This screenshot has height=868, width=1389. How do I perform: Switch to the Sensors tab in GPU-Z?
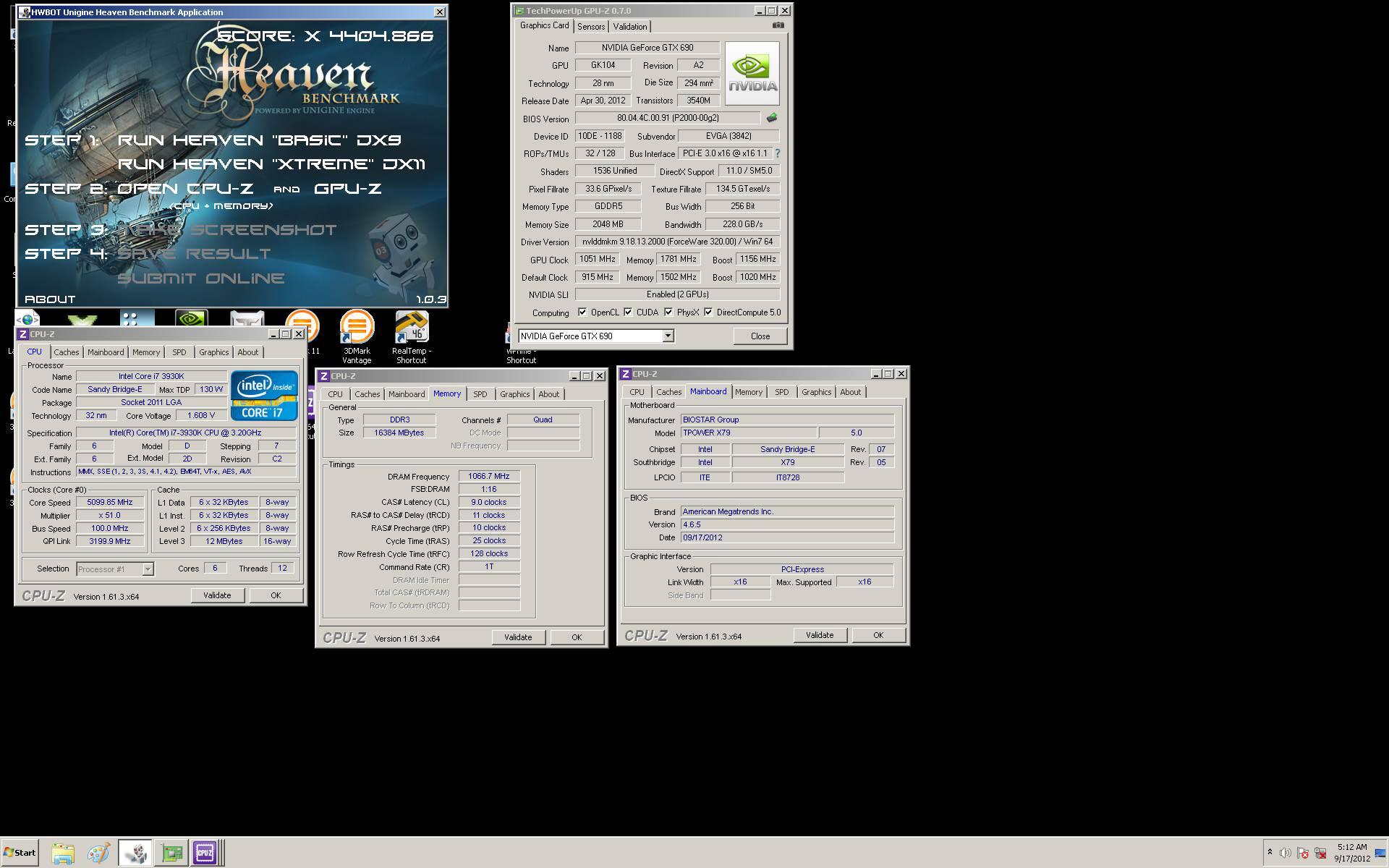(x=591, y=27)
